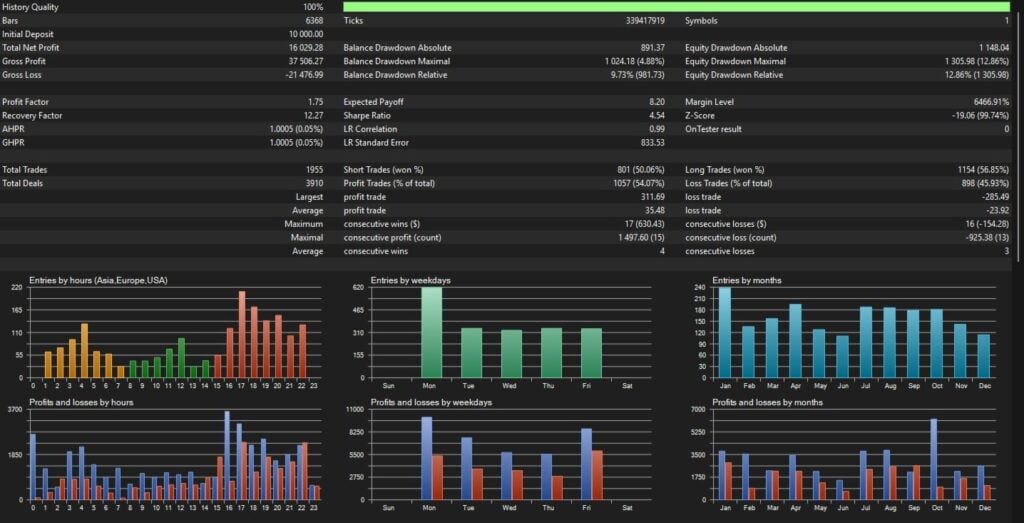Select the Short Trades value "801 (50.06%)"
The width and height of the screenshot is (1024, 523).
(x=641, y=170)
